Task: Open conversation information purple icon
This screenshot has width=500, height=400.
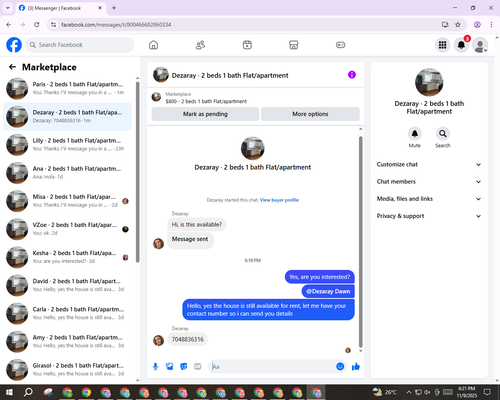Action: (x=352, y=75)
